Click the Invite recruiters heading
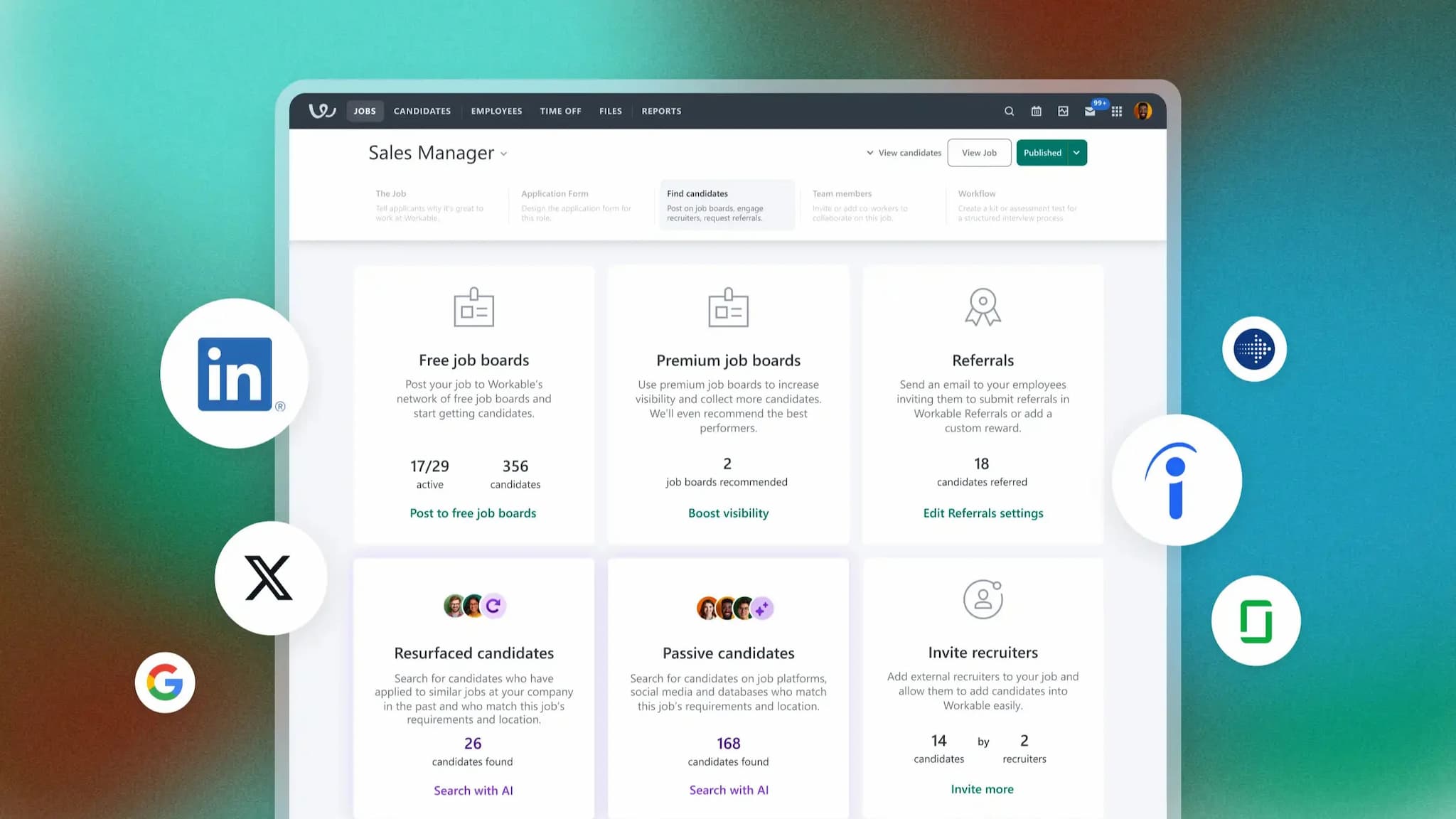Viewport: 1456px width, 819px height. (x=983, y=653)
